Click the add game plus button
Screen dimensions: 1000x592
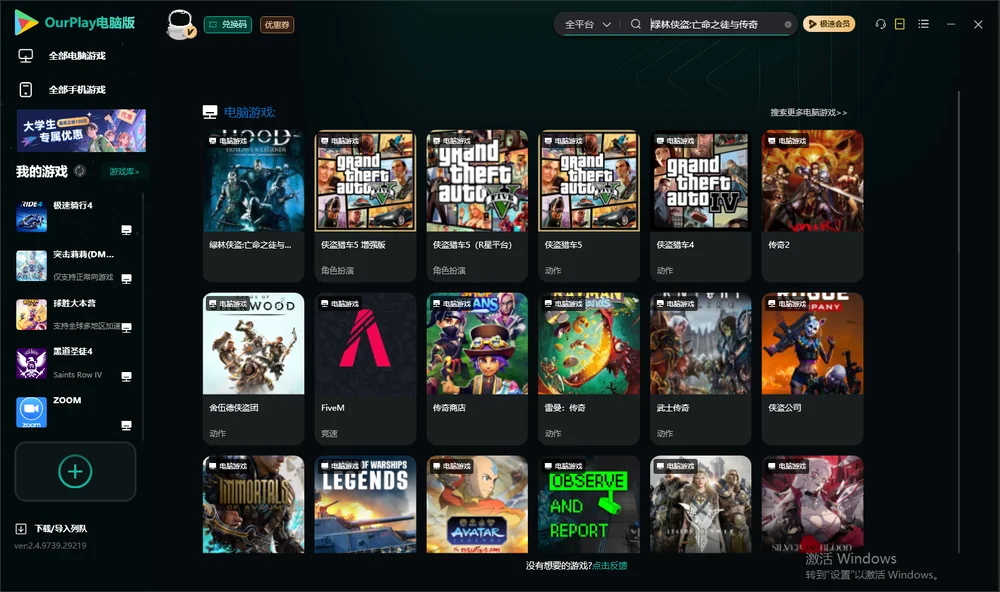pos(75,471)
